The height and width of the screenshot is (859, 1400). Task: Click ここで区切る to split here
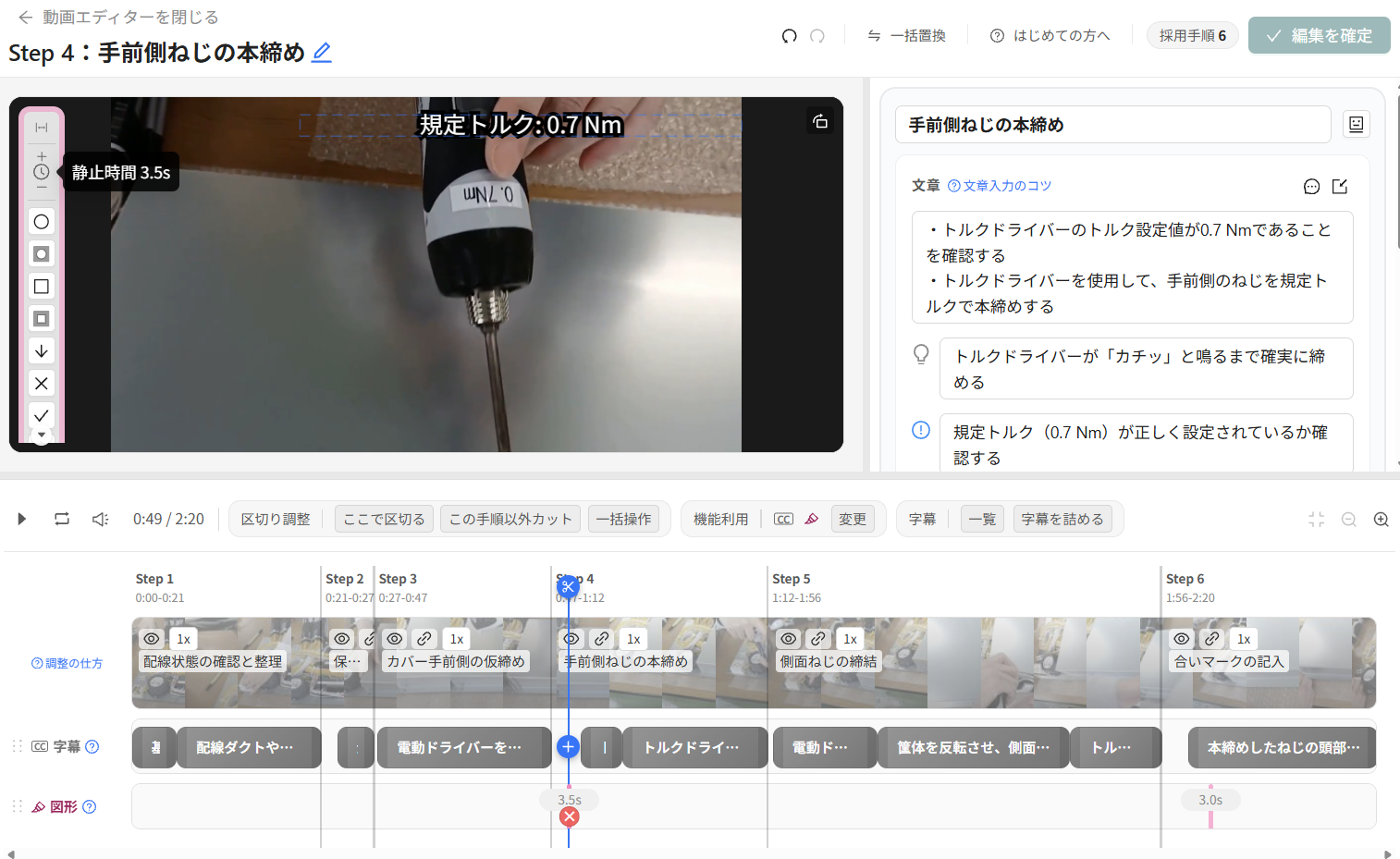point(385,520)
